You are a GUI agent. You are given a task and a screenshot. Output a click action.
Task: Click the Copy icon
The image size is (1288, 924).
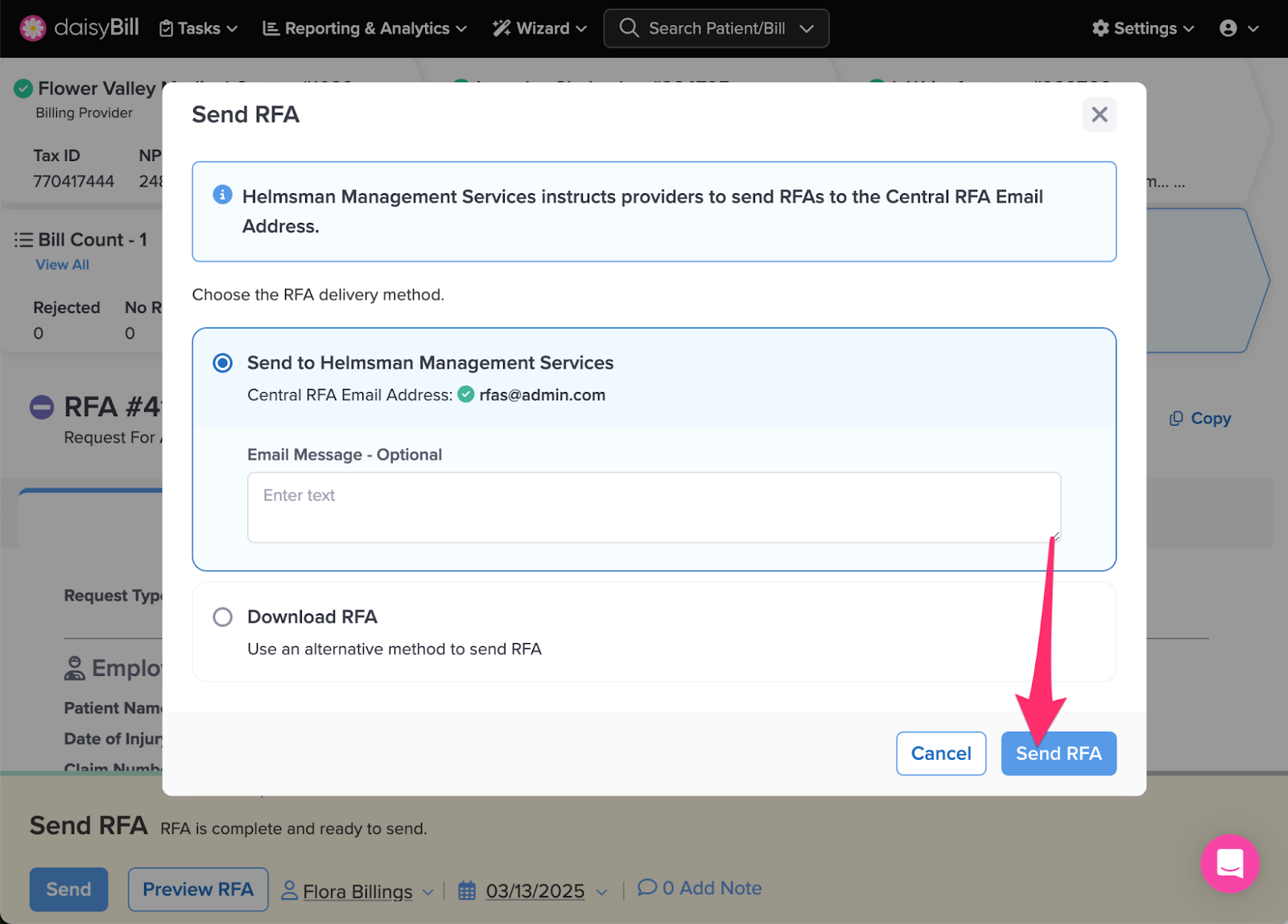1176,419
